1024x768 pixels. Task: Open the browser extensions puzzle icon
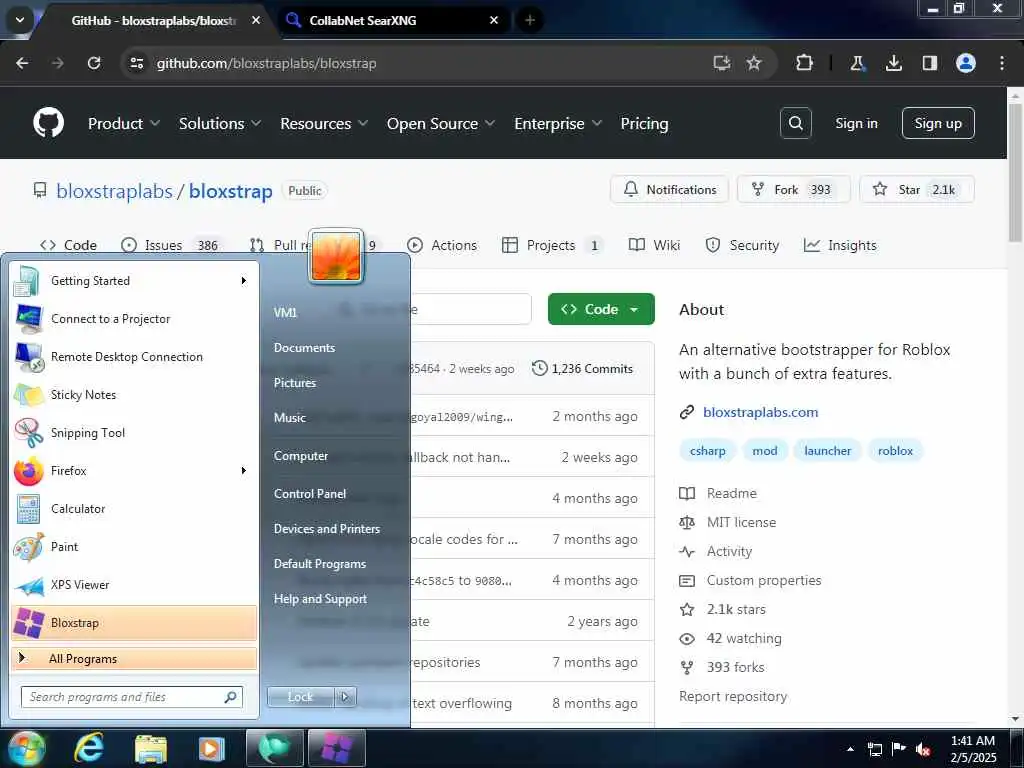pyautogui.click(x=805, y=63)
